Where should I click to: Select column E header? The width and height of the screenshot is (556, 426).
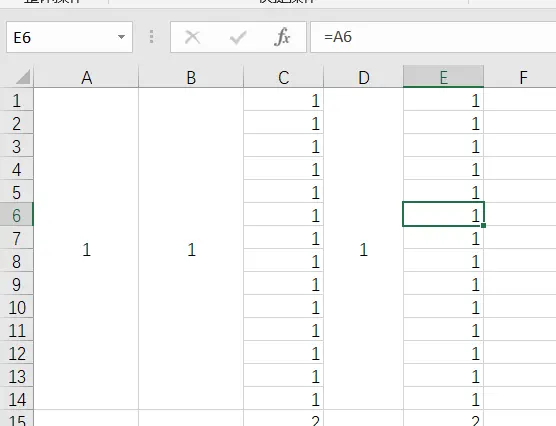444,77
